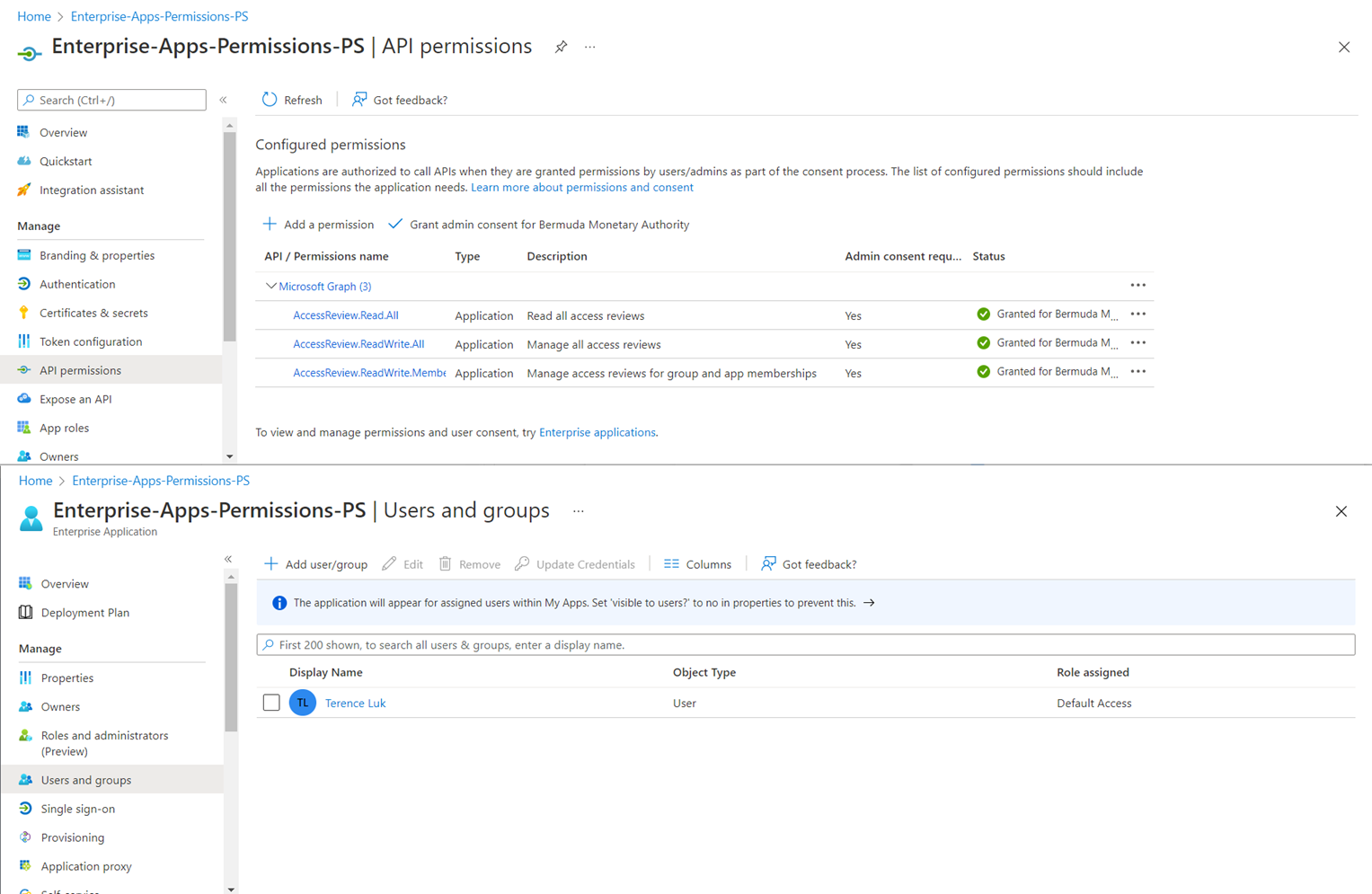Click the TL avatar for Terence Luk
The height and width of the screenshot is (894, 1372).
[x=303, y=703]
